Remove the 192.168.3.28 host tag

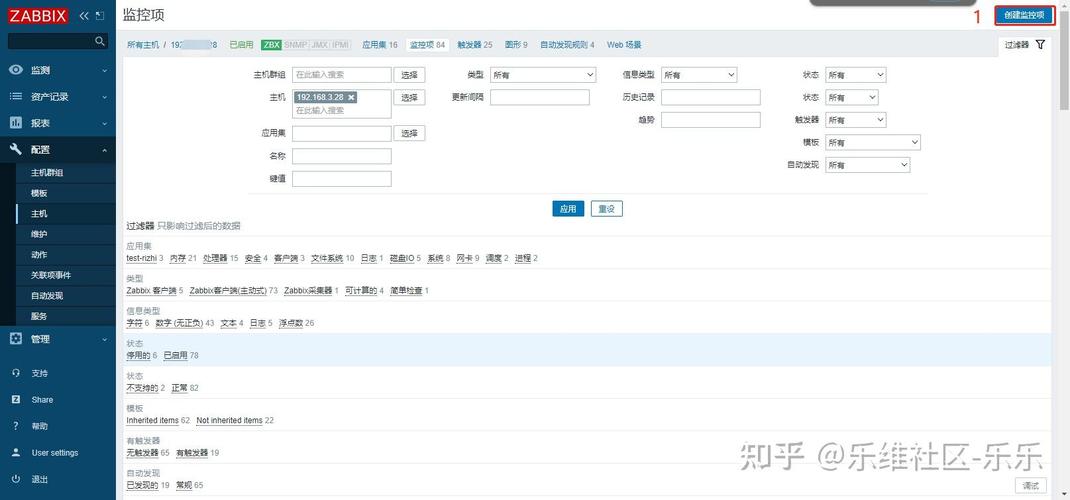click(x=351, y=98)
